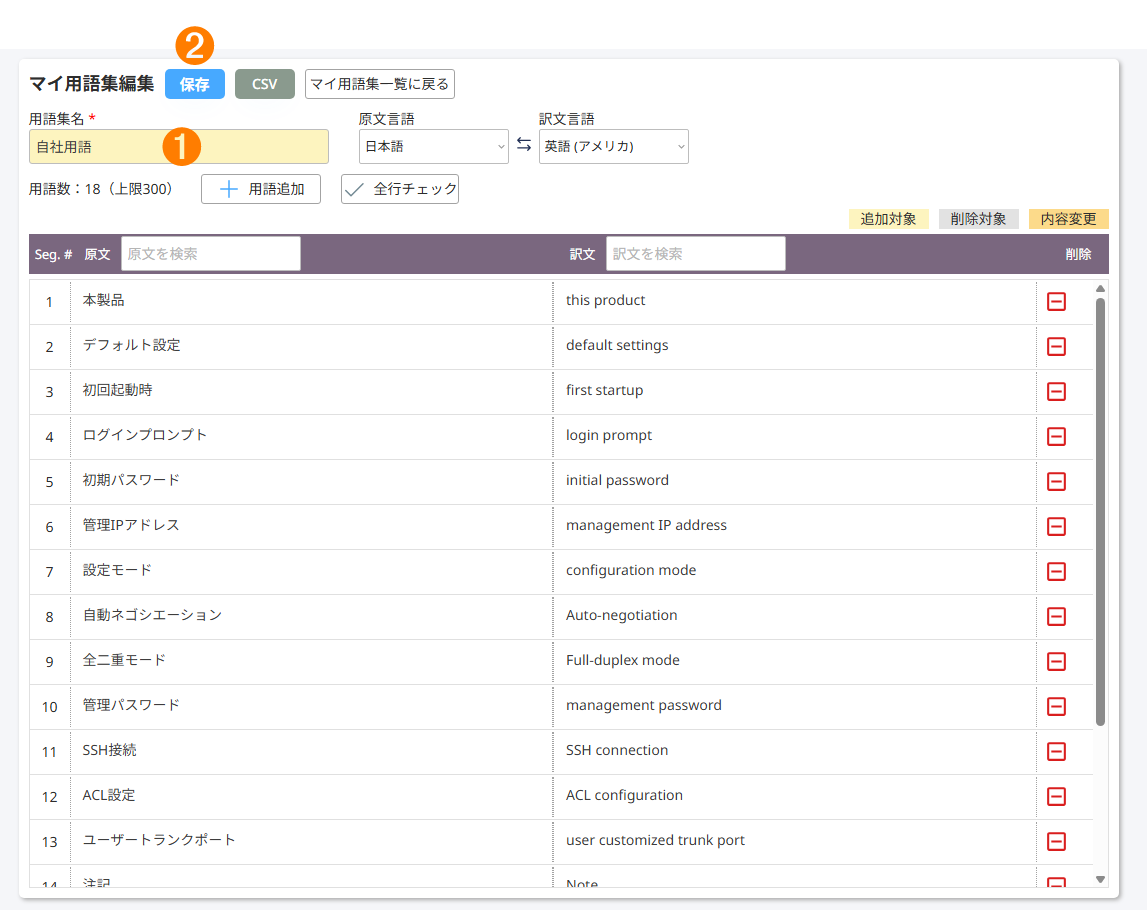Click the 削除対象 gray legend swatch
The height and width of the screenshot is (911, 1147).
tap(978, 219)
